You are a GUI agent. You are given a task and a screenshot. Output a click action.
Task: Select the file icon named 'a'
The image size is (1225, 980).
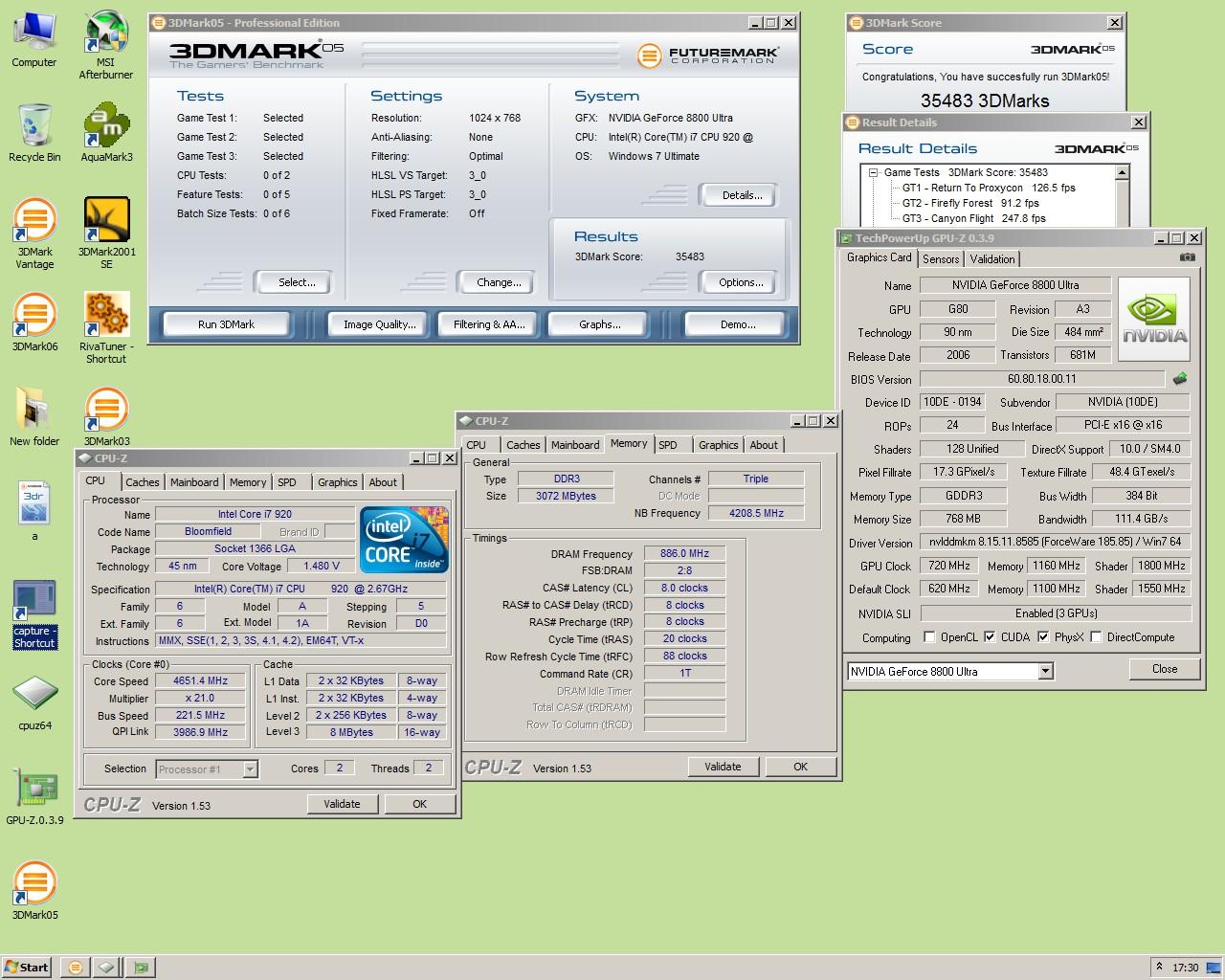point(34,509)
